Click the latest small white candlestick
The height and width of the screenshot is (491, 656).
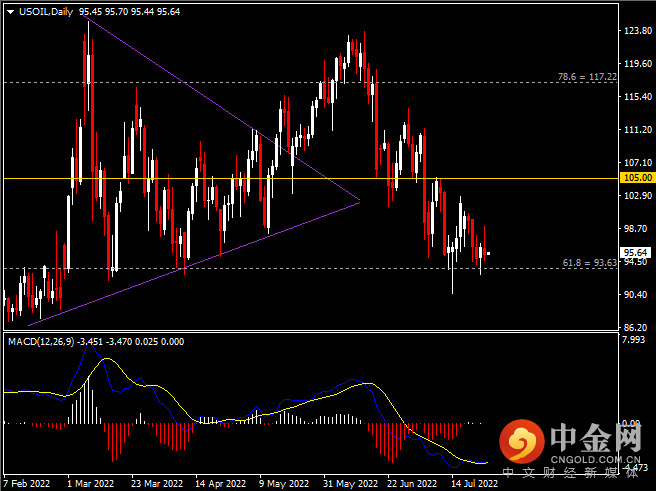coord(488,253)
